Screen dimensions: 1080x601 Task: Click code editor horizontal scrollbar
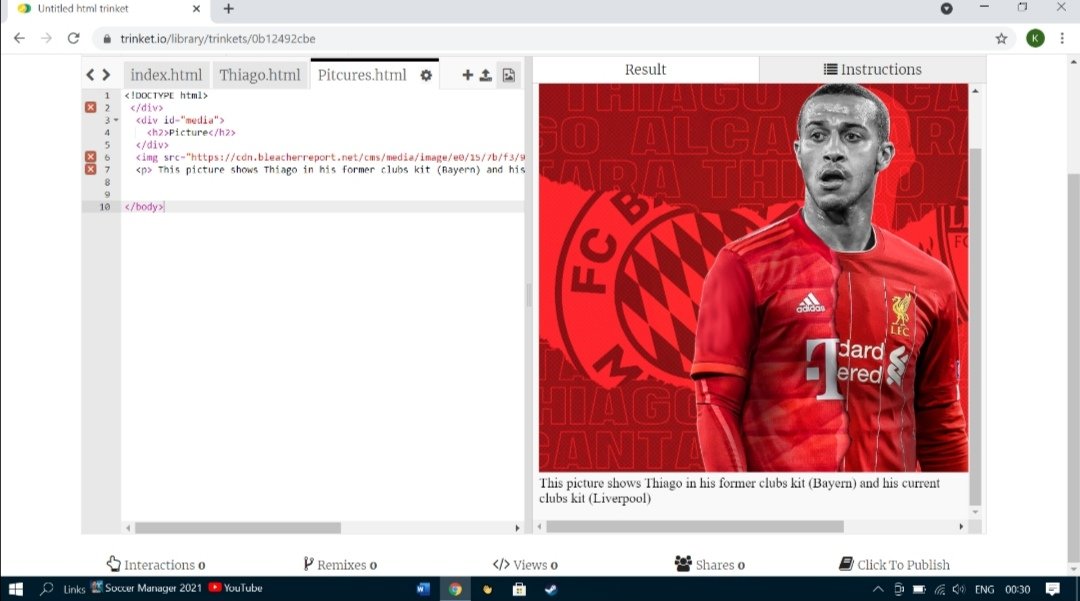238,528
